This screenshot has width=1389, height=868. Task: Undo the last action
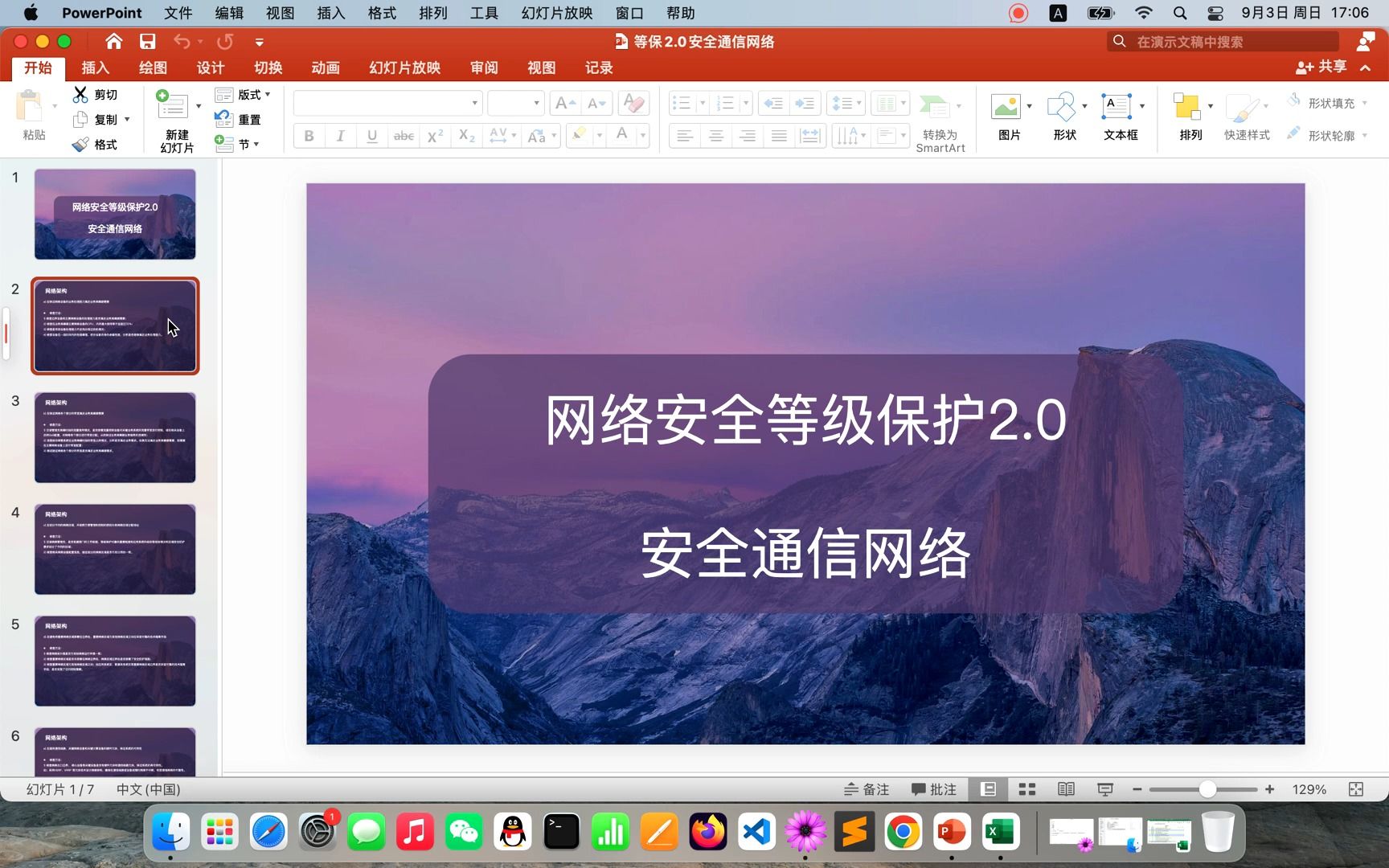click(182, 42)
